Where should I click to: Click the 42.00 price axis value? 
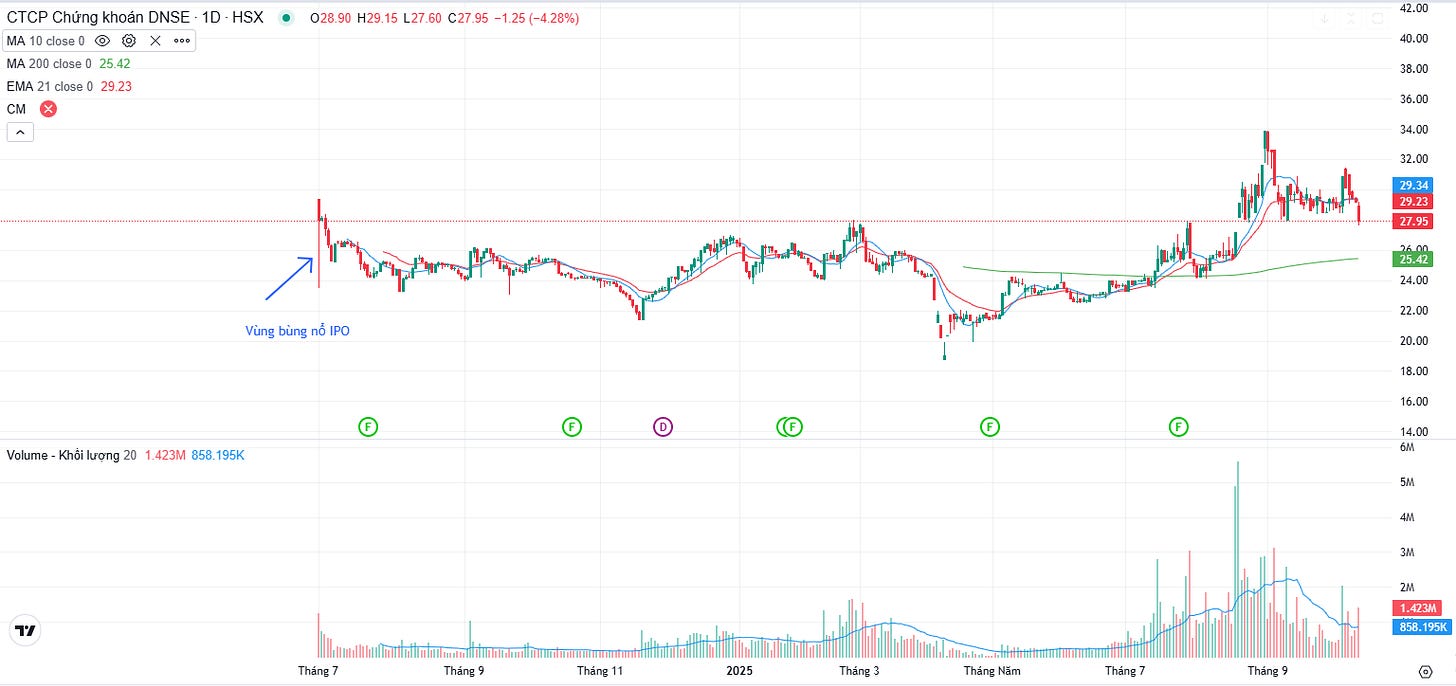[x=1413, y=8]
